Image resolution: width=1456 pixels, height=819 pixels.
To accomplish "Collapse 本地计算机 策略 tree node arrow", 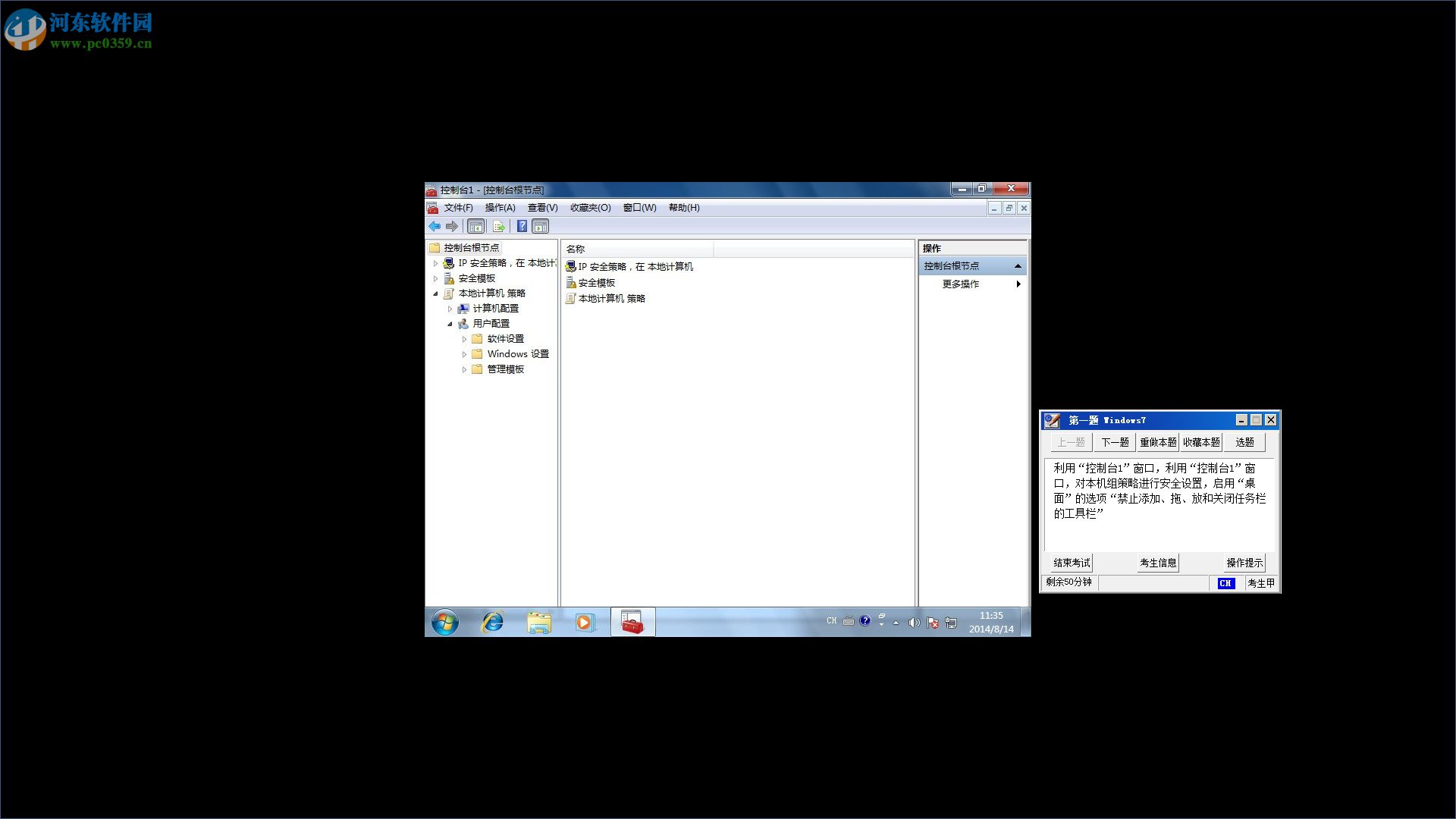I will 435,293.
